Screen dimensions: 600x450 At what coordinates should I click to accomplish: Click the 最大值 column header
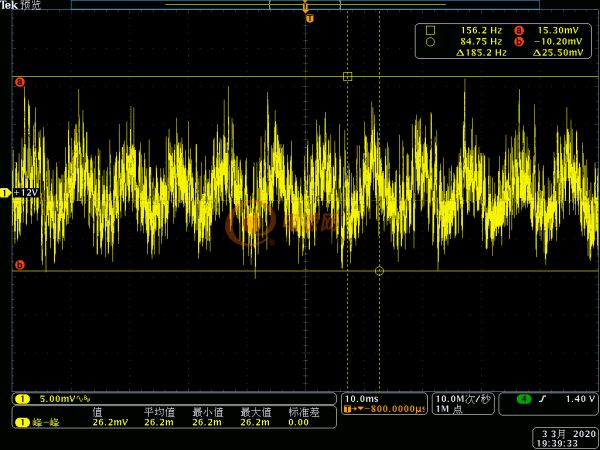pyautogui.click(x=256, y=412)
